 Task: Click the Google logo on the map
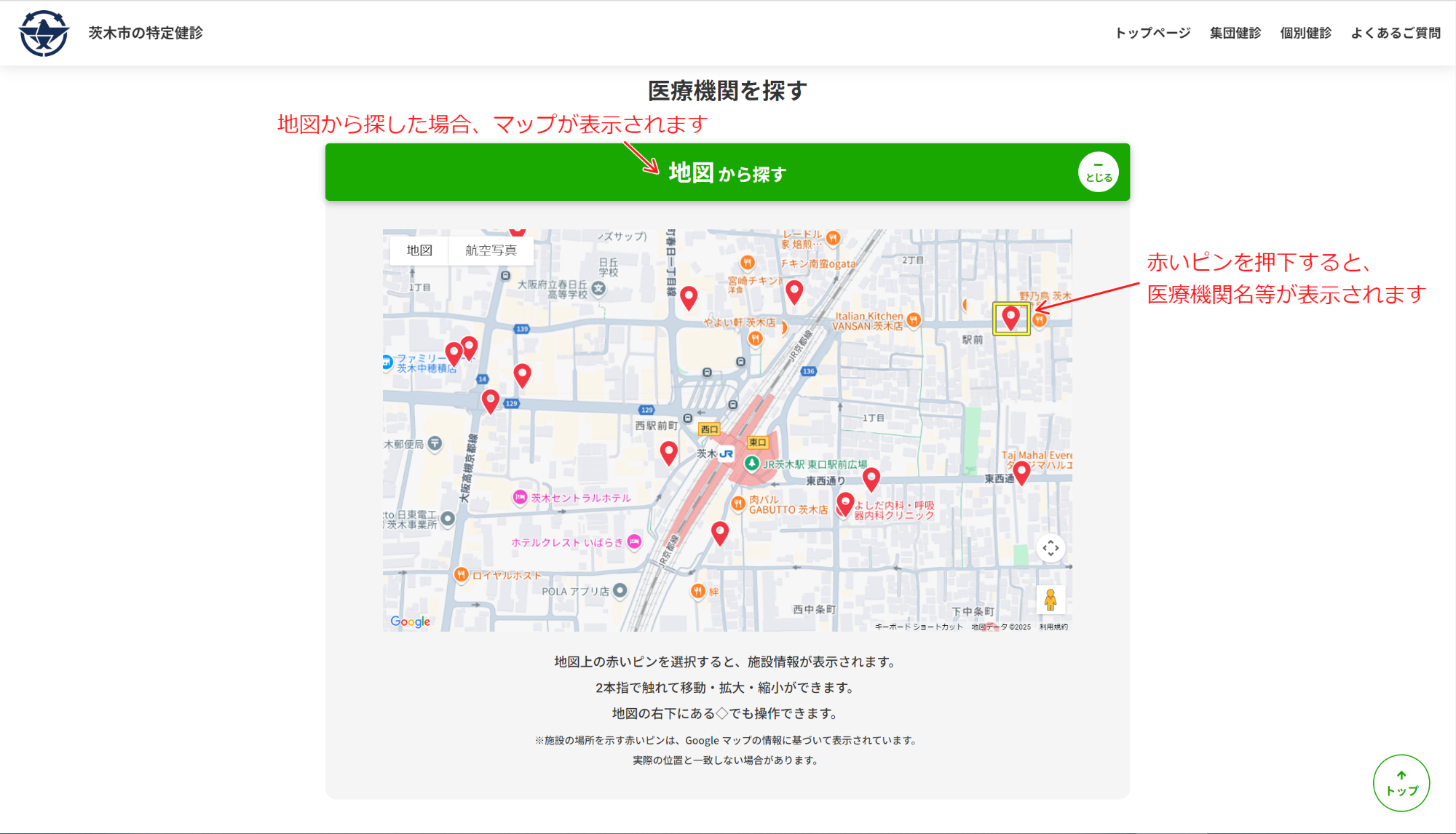(x=411, y=621)
